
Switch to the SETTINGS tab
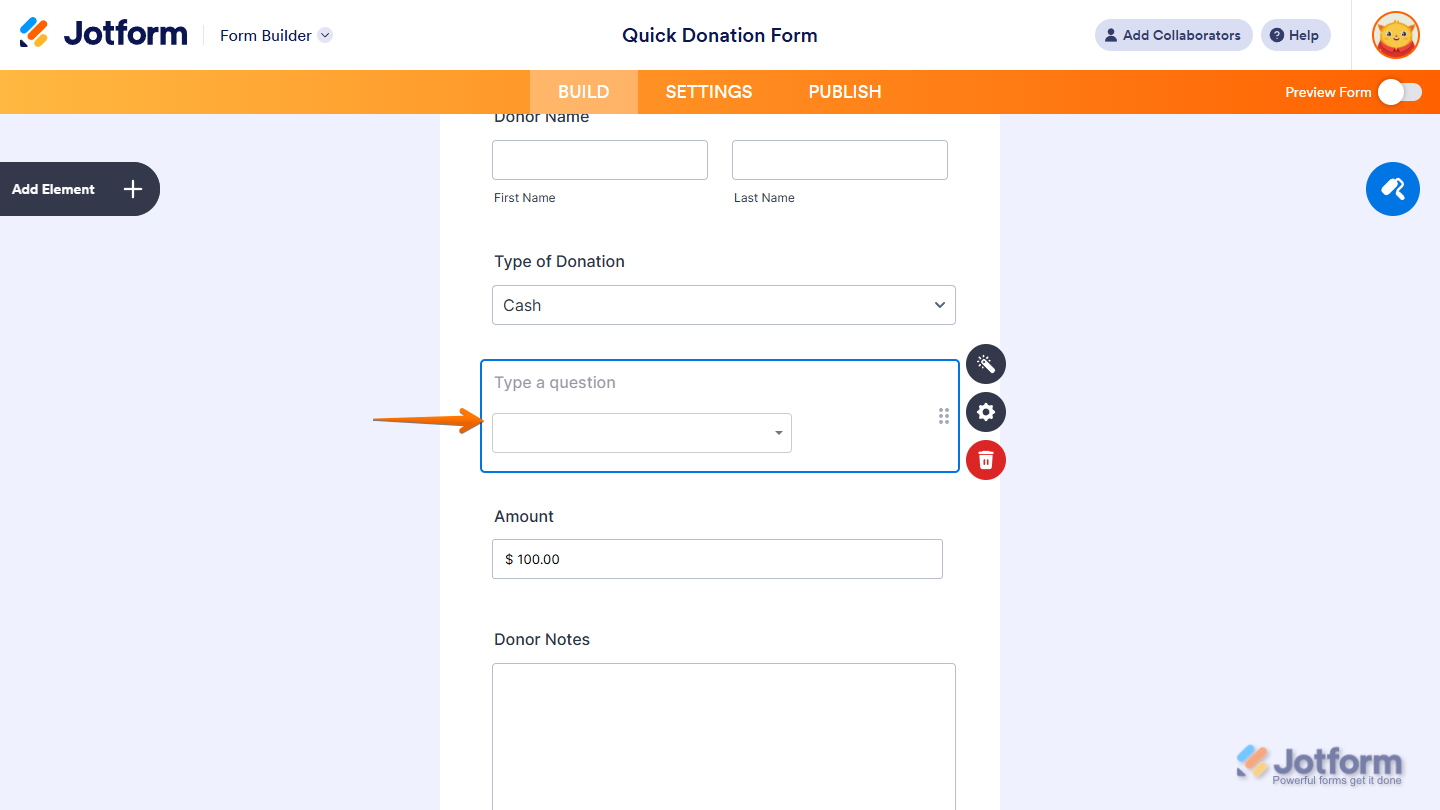tap(708, 91)
